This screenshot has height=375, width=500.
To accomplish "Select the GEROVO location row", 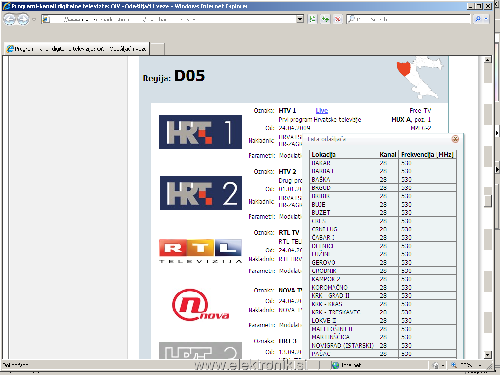I will (x=382, y=263).
